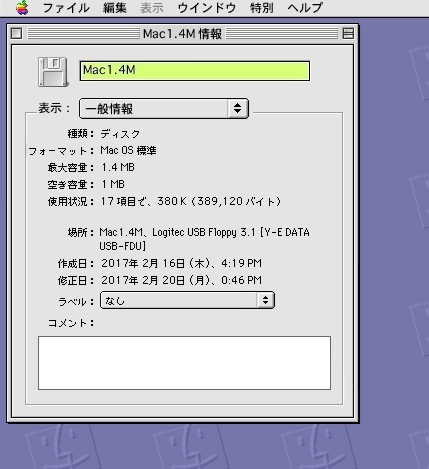Click inside the コメント text box
Viewport: 429px width, 469px height.
(x=184, y=363)
